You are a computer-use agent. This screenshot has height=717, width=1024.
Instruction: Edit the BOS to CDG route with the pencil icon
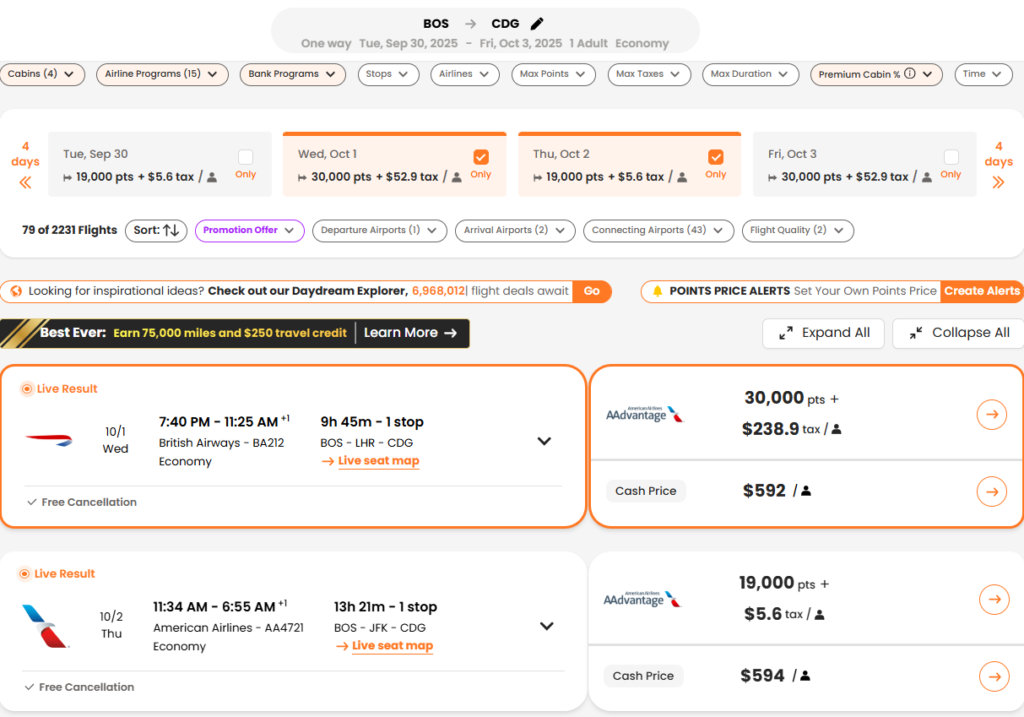pyautogui.click(x=537, y=24)
